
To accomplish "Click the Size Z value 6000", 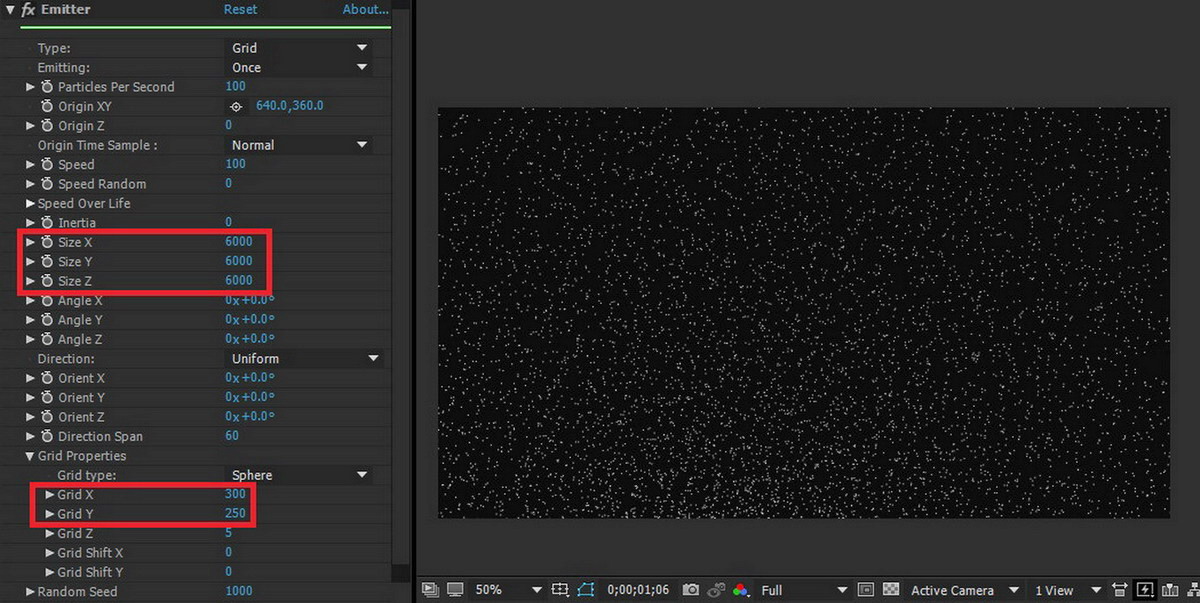I will [x=239, y=281].
